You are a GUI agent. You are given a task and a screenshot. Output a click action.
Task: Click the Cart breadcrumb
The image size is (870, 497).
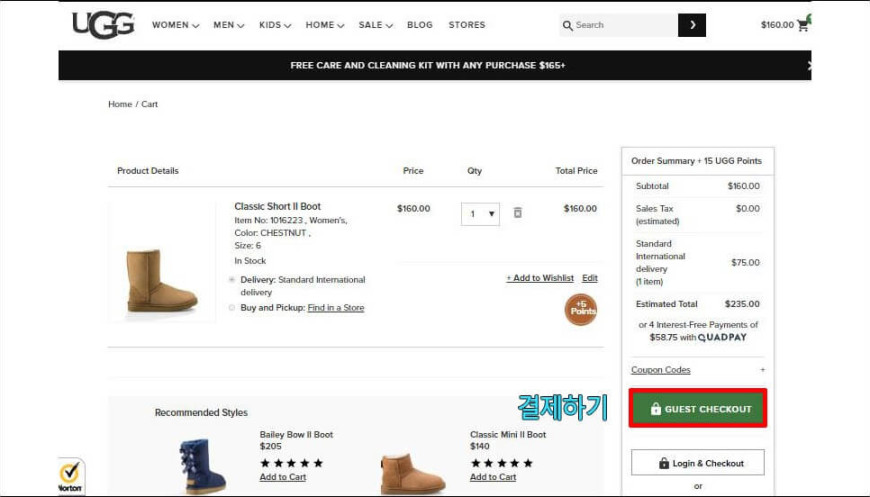coord(149,104)
